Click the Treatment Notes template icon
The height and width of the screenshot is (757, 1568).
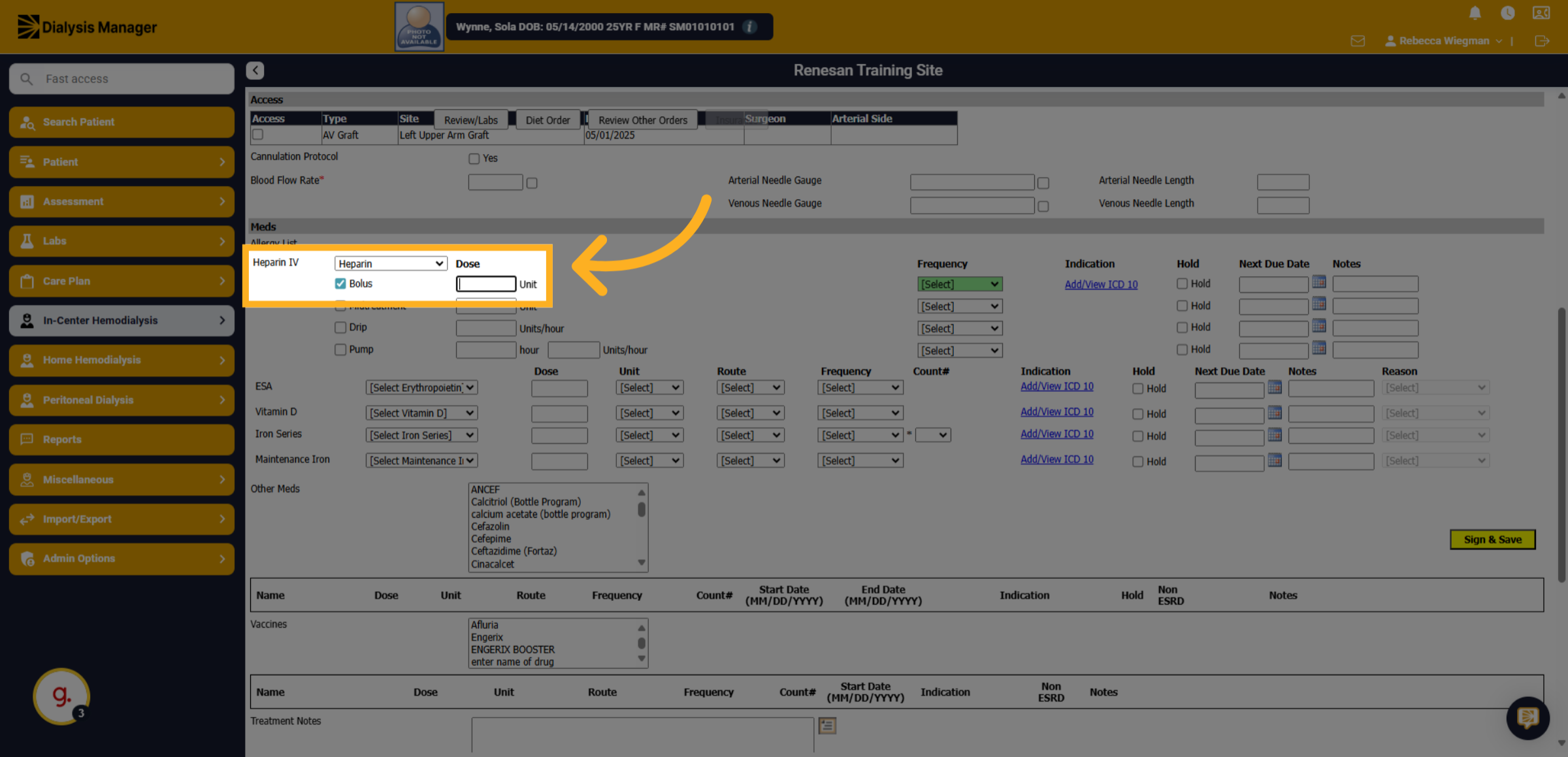(x=827, y=726)
